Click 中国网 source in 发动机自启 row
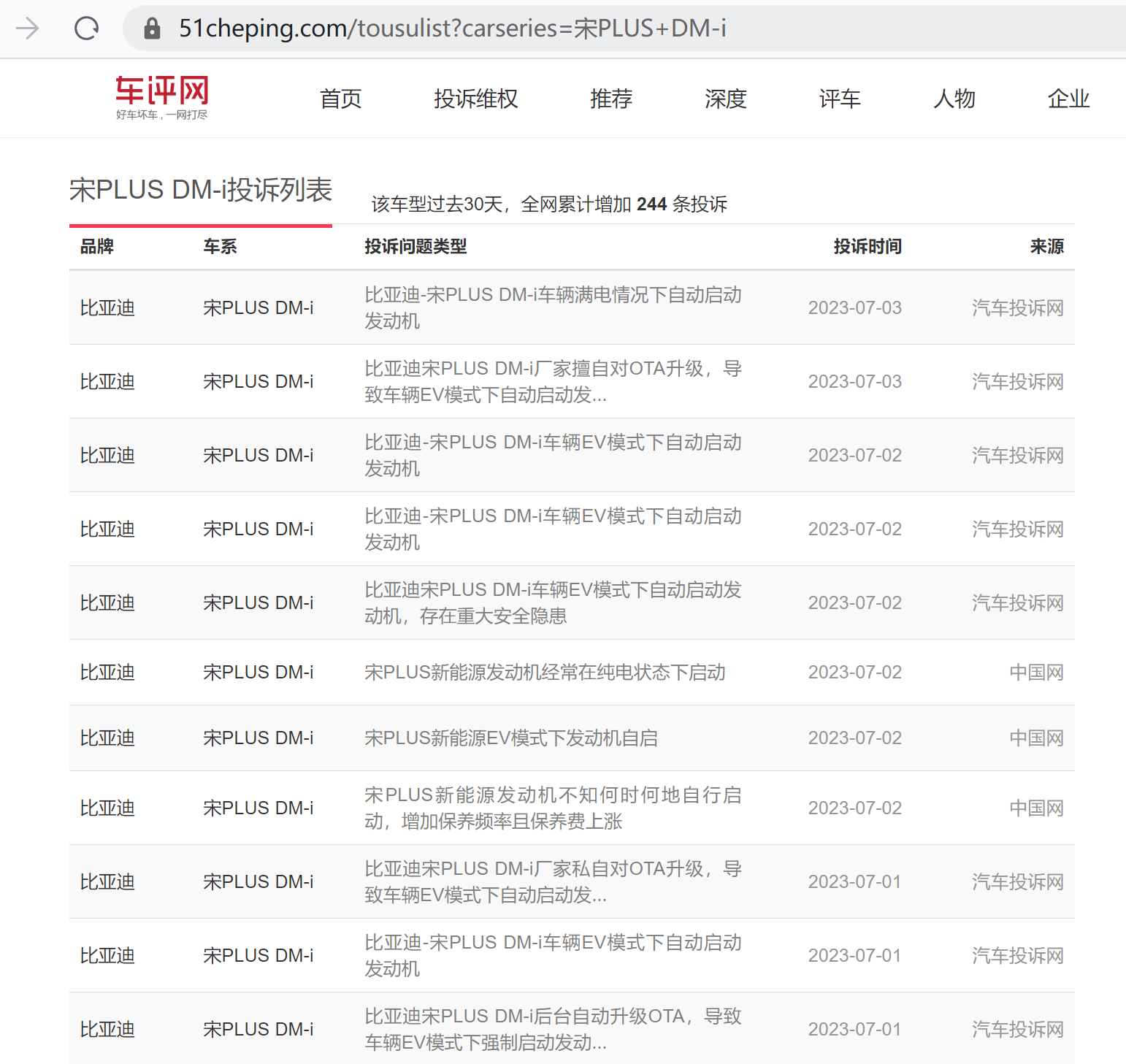This screenshot has height=1064, width=1126. 1036,738
